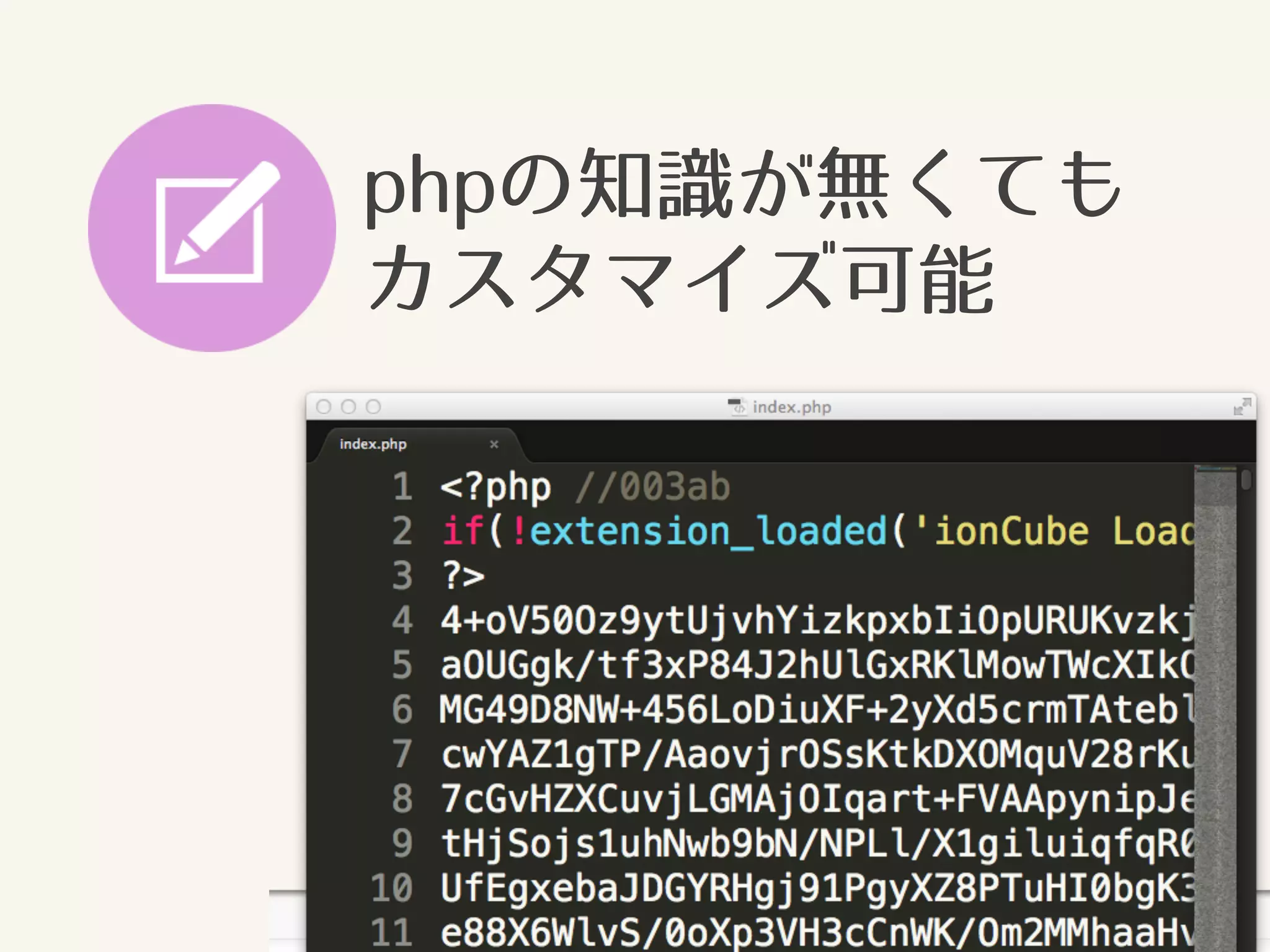
Task: Click line number 3 in gutter
Action: click(403, 576)
